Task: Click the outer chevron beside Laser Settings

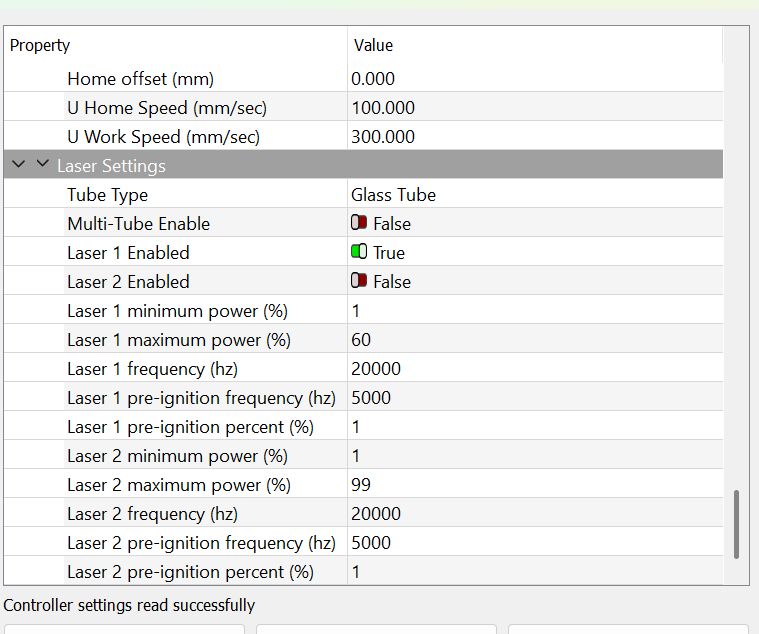Action: [x=18, y=164]
